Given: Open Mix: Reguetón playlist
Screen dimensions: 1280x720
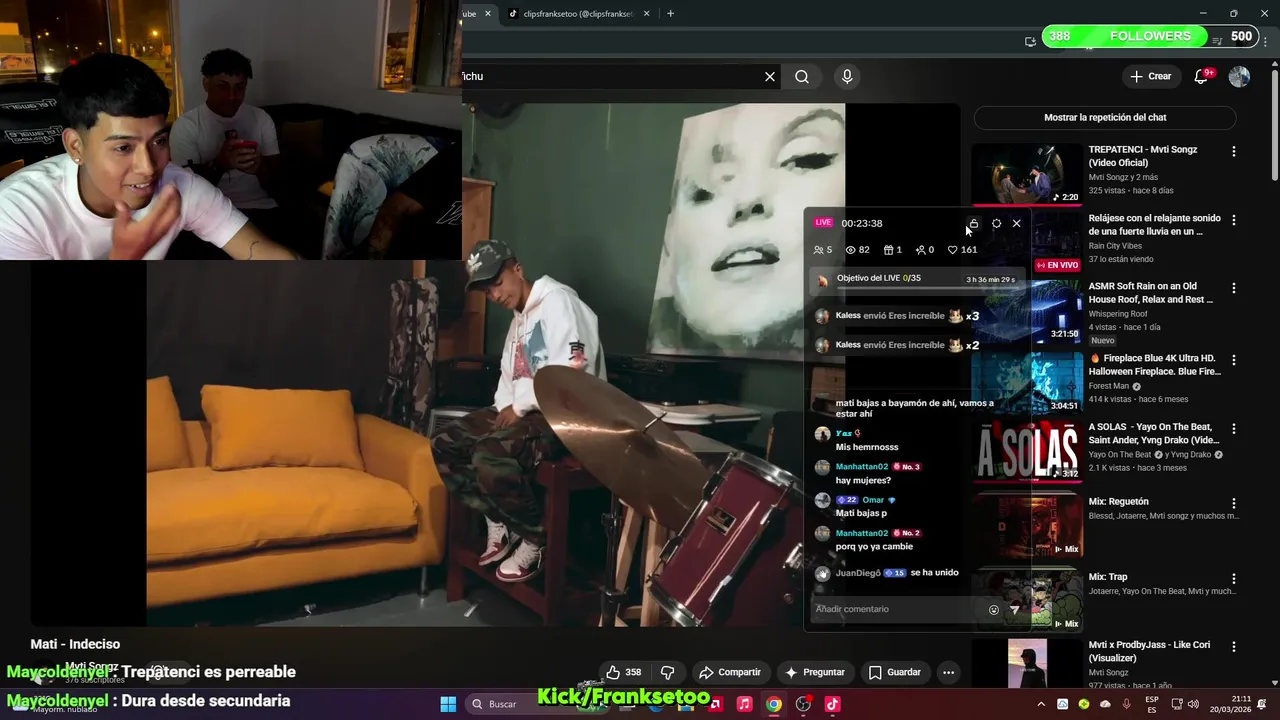Looking at the screenshot, I should pyautogui.click(x=1118, y=501).
